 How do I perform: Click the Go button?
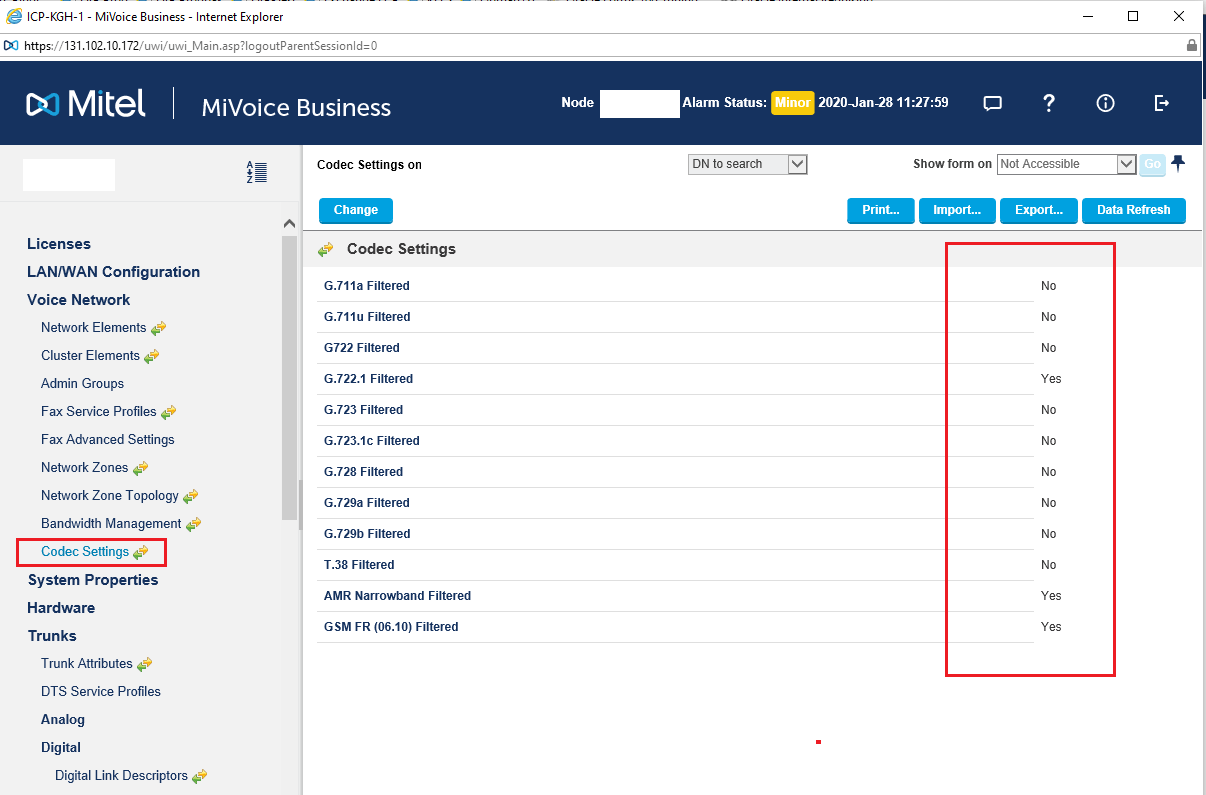(1152, 164)
